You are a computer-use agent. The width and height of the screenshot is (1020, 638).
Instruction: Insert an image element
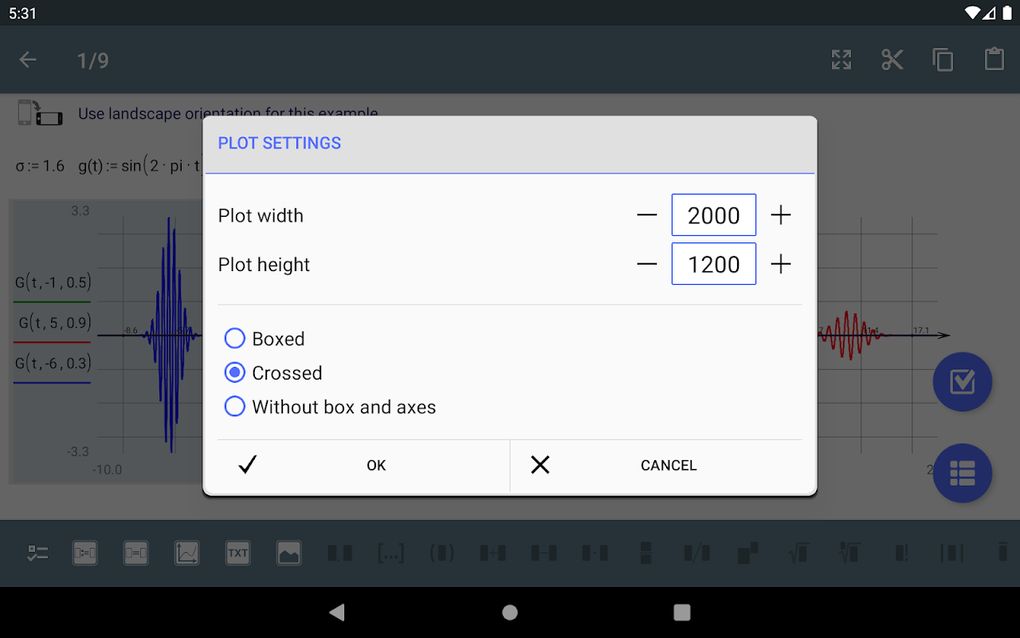coord(289,553)
